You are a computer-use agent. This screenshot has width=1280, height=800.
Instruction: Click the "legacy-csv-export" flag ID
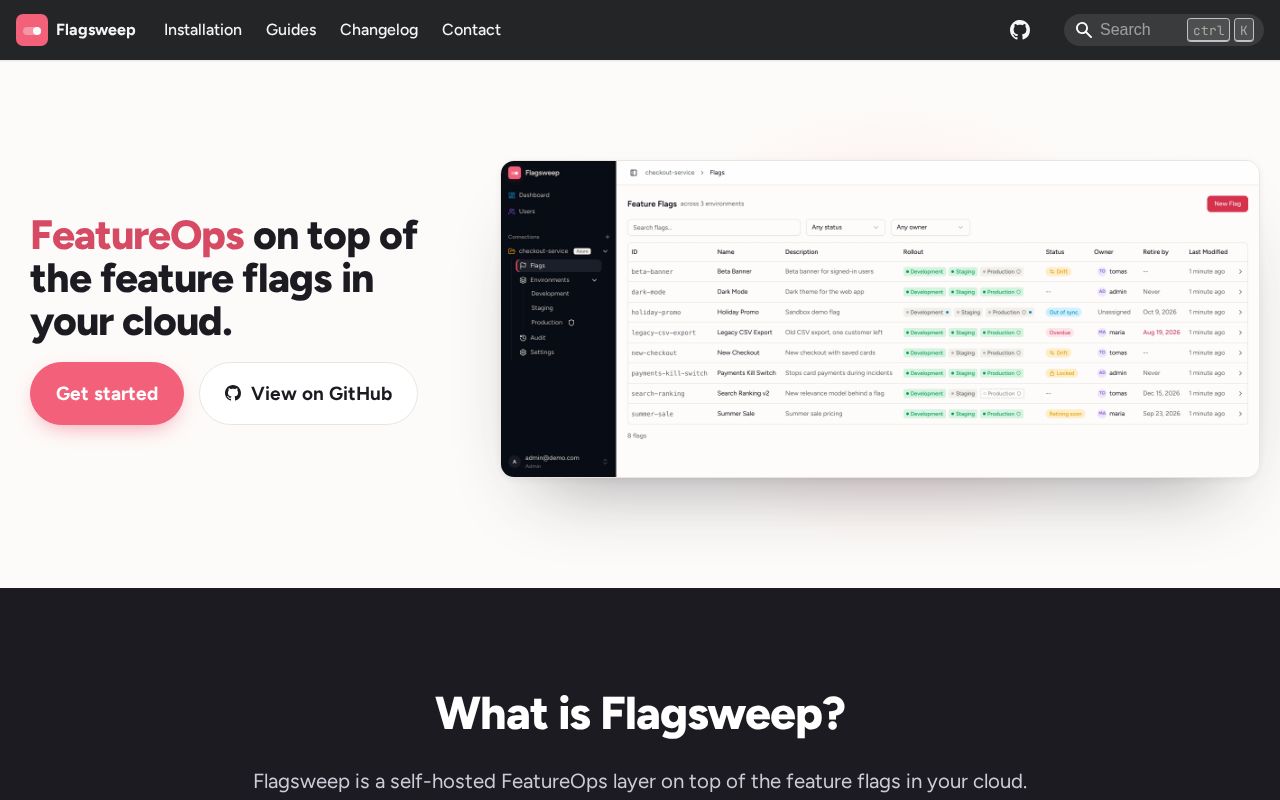pyautogui.click(x=663, y=332)
